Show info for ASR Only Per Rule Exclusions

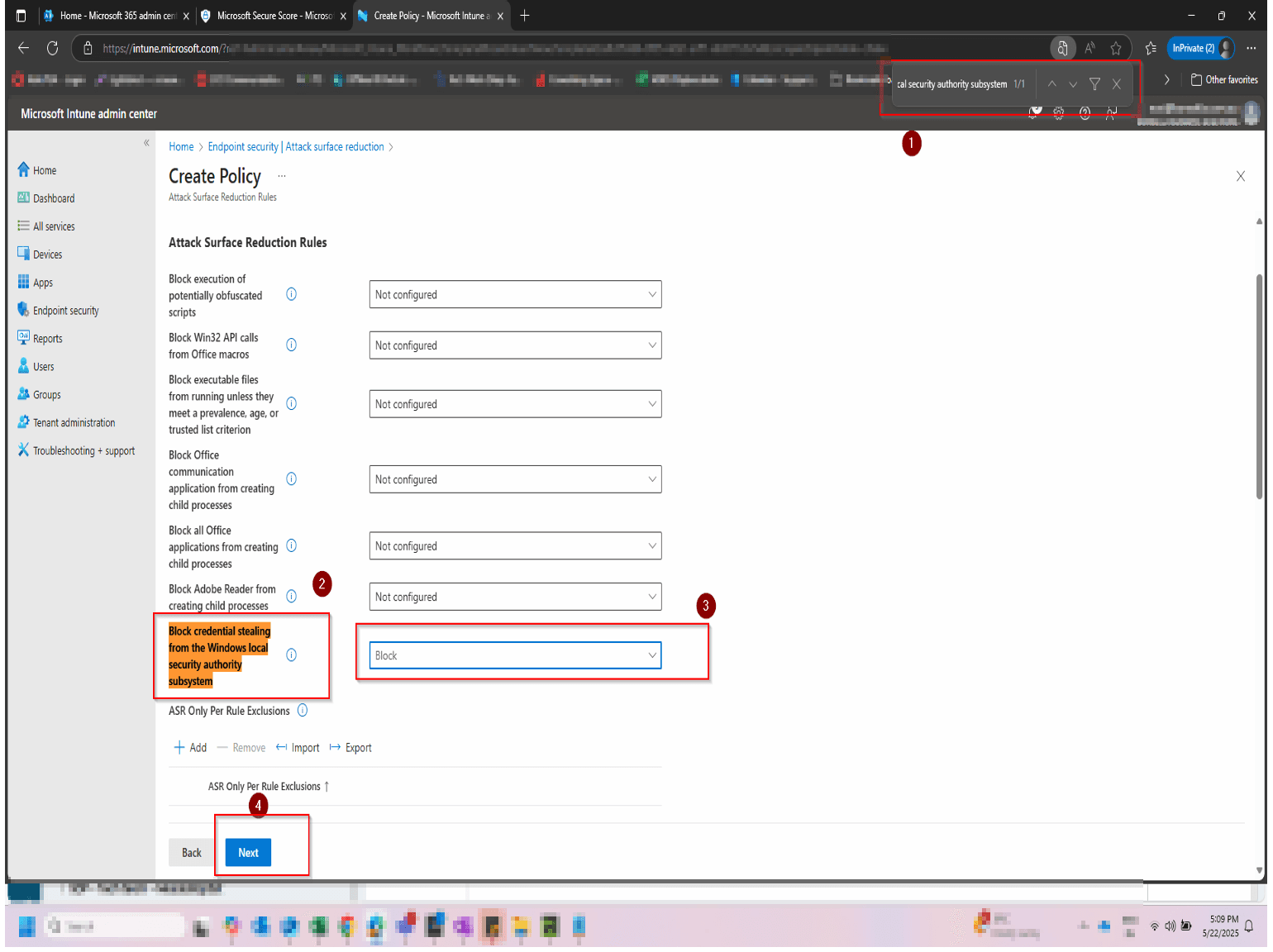tap(303, 711)
